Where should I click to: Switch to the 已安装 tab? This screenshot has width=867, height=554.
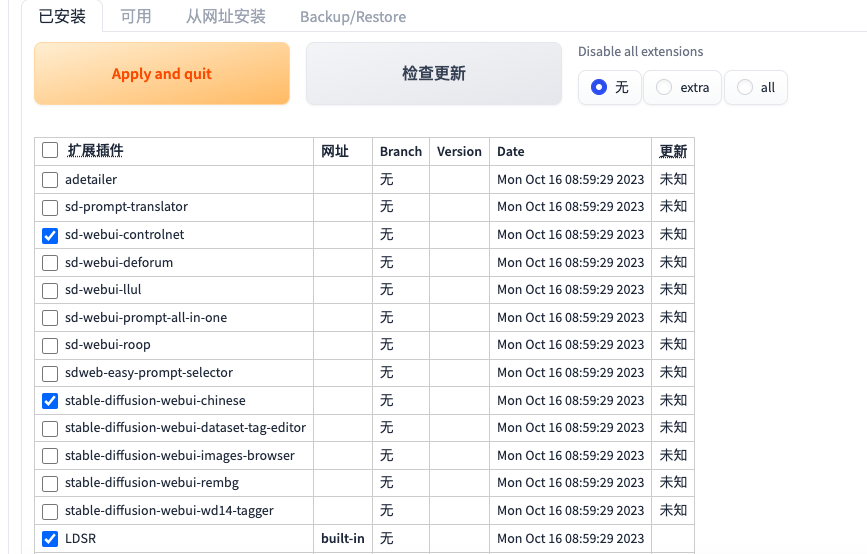tap(62, 17)
